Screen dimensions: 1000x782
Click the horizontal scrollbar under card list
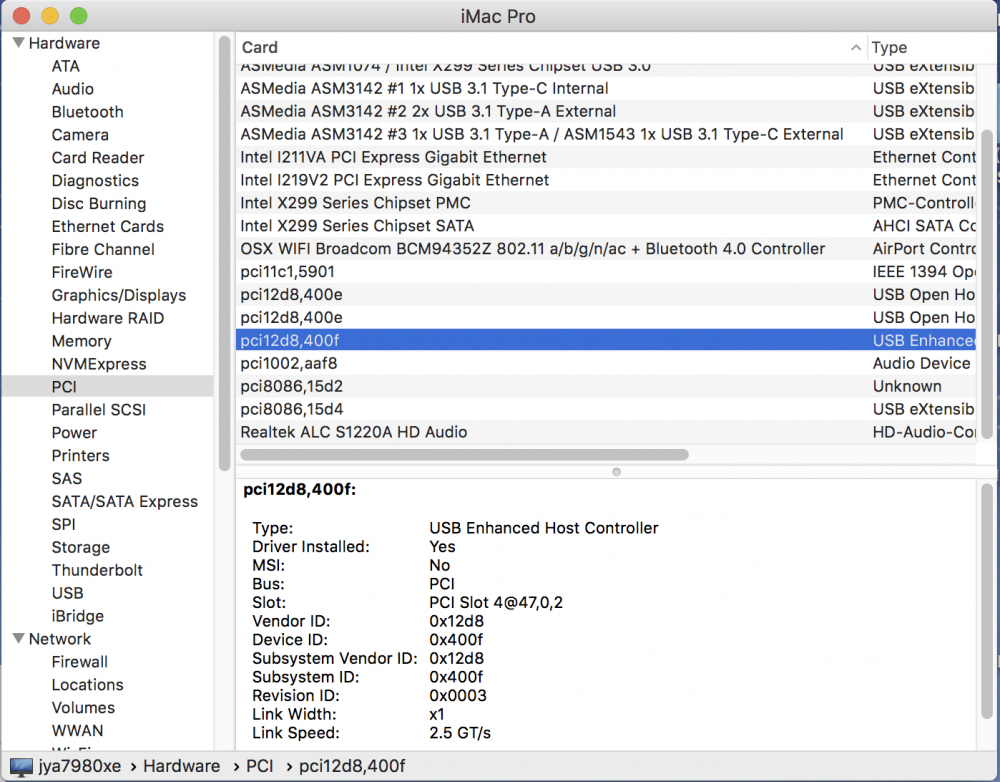point(464,455)
